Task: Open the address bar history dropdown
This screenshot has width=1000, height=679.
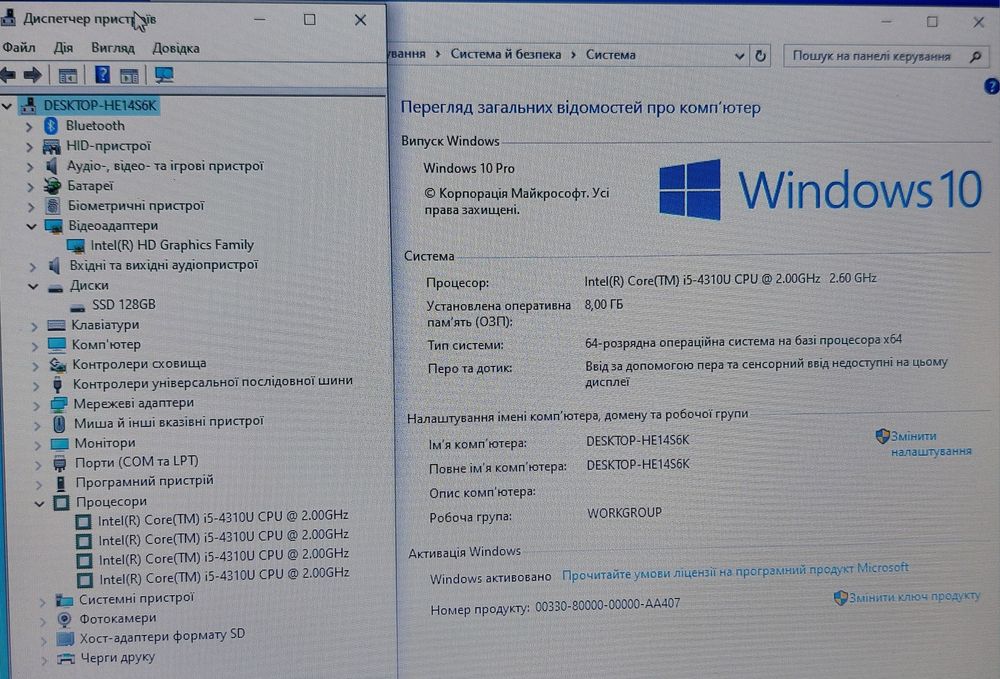Action: coord(739,55)
